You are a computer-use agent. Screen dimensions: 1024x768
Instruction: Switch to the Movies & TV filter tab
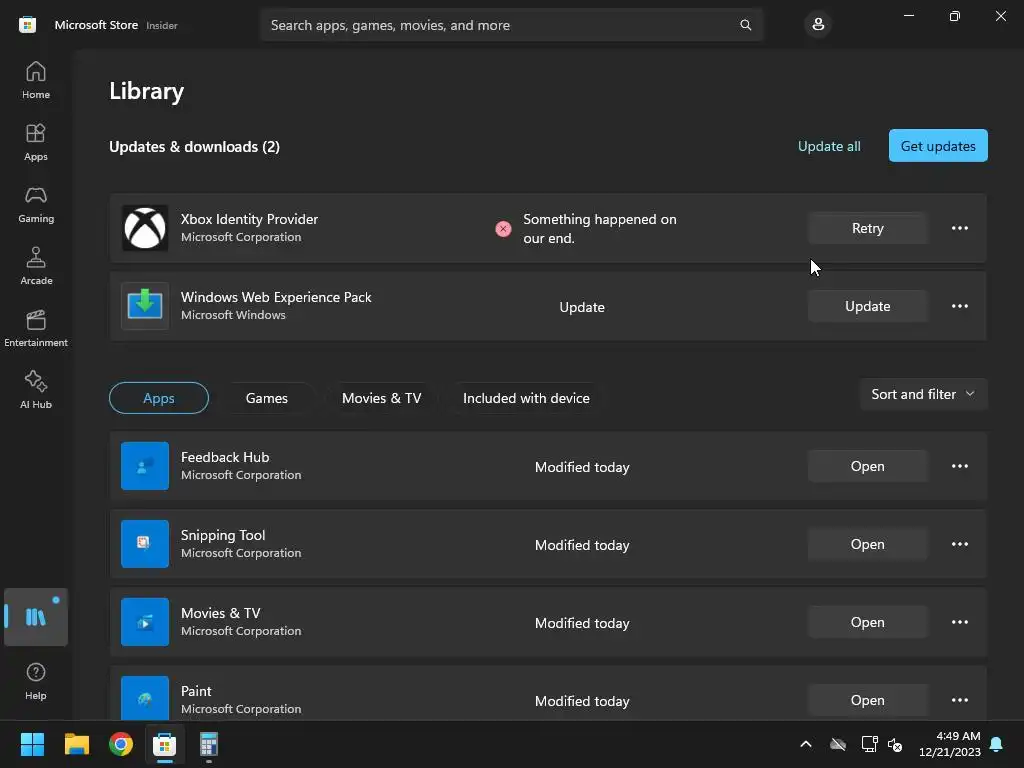[381, 398]
